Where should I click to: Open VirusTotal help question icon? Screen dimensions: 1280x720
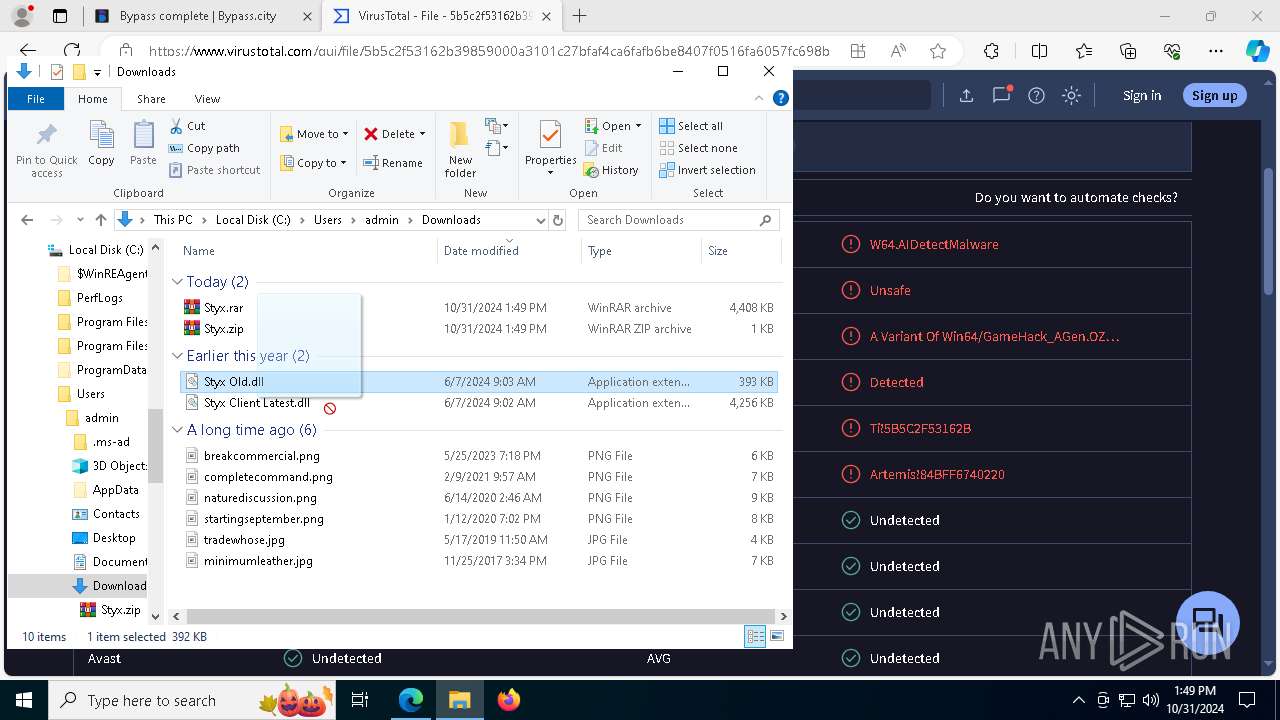(1036, 96)
